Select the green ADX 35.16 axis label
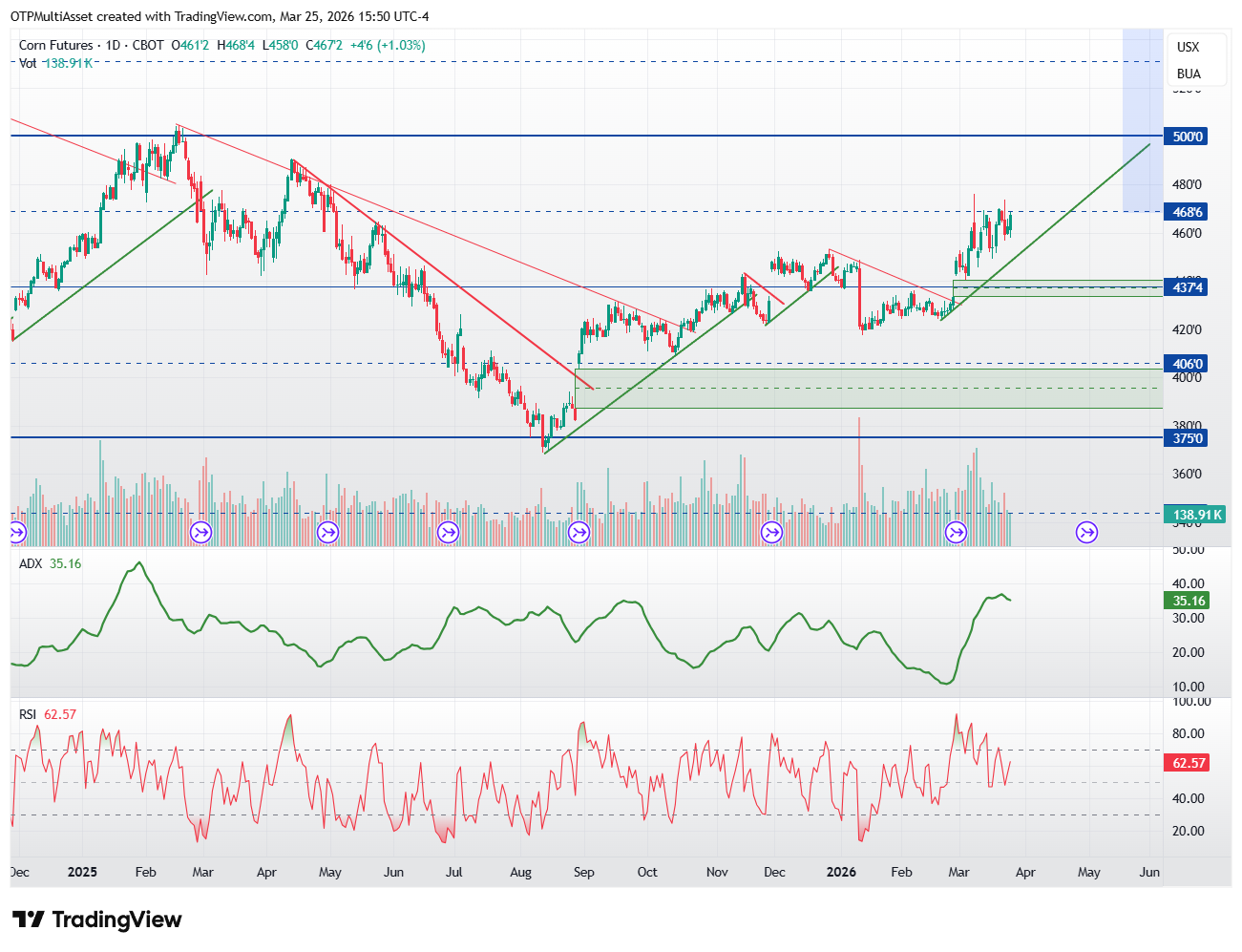Screen dimensions: 1242x952 pos(1187,601)
